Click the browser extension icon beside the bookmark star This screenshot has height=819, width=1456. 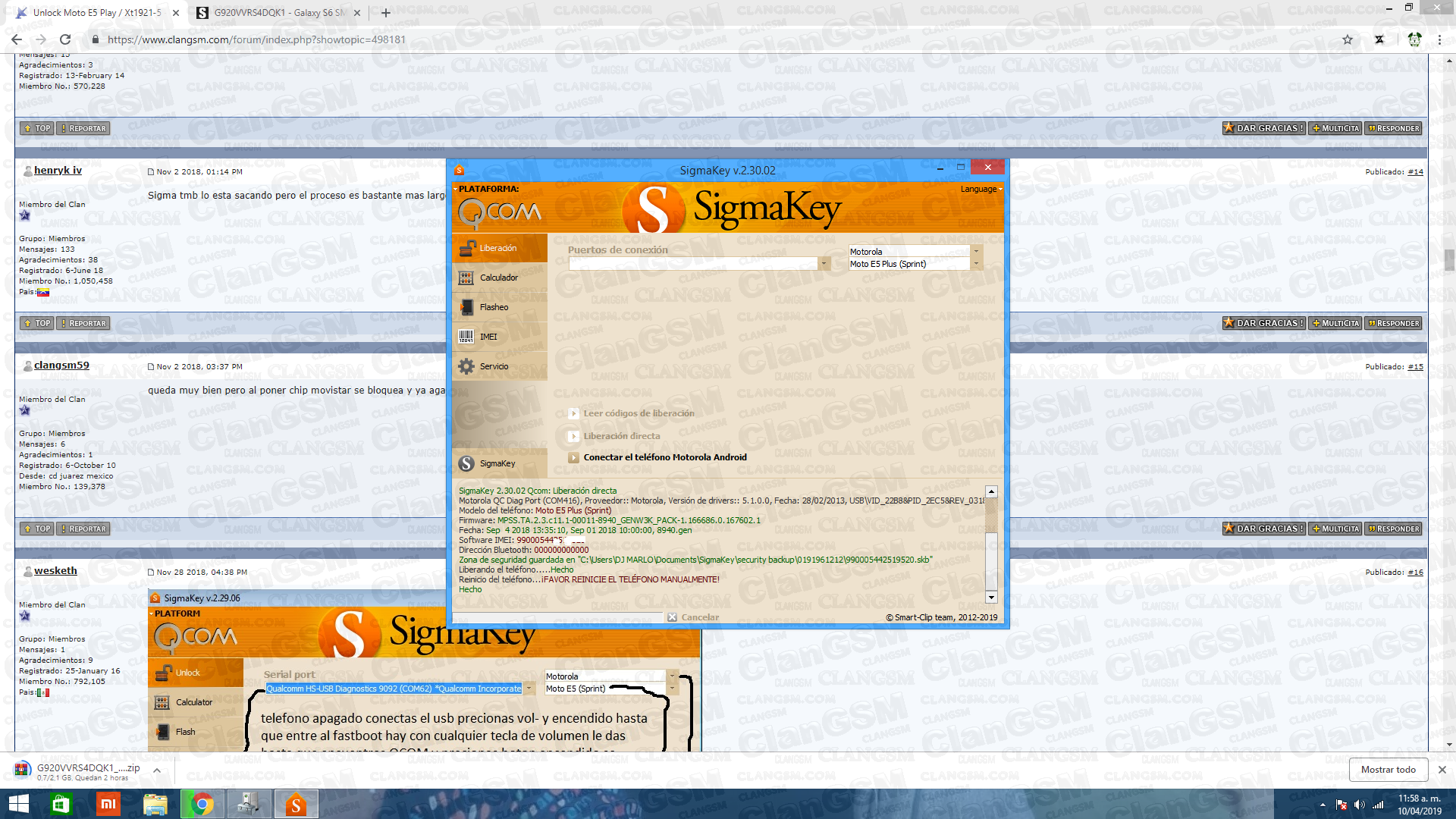pos(1379,39)
